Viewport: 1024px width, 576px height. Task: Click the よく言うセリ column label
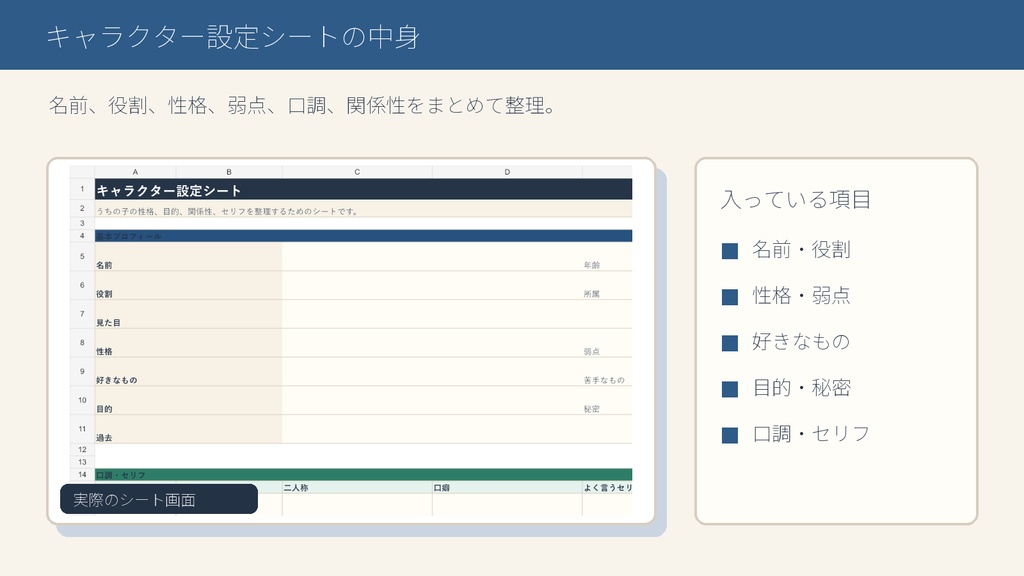[607, 488]
